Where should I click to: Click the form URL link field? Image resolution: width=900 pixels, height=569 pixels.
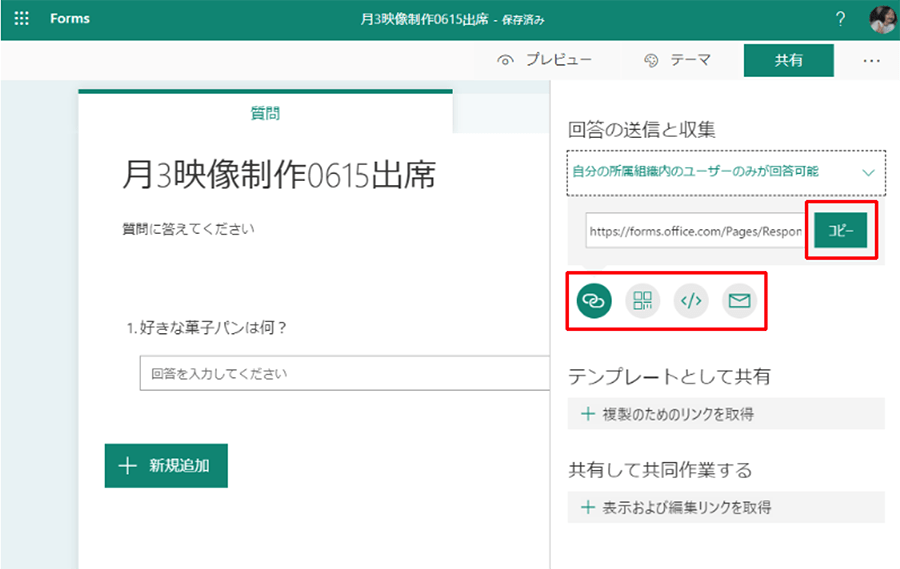[695, 231]
